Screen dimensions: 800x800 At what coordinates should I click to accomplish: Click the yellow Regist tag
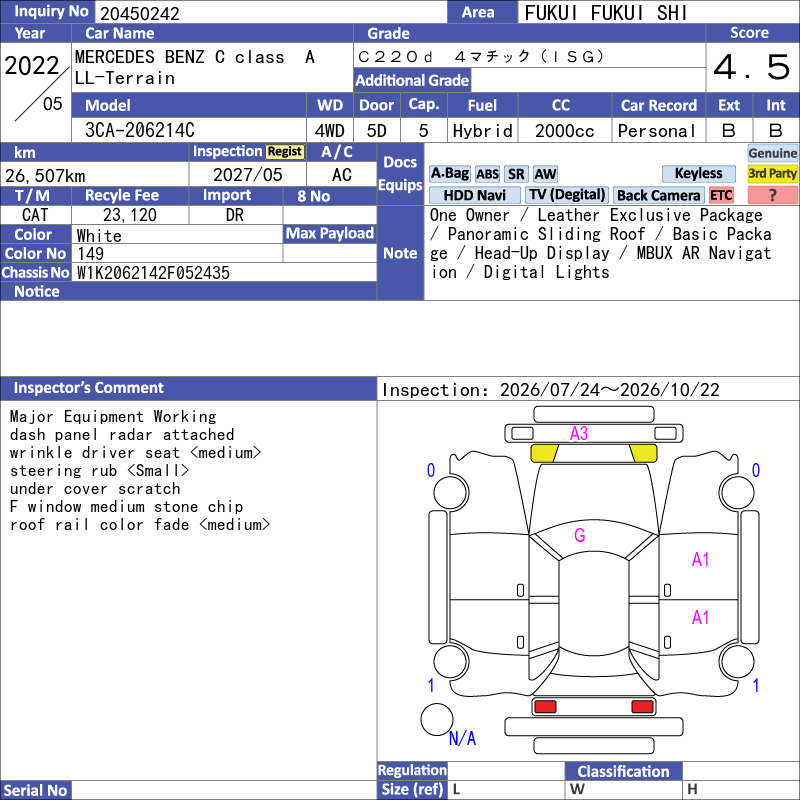pos(285,152)
